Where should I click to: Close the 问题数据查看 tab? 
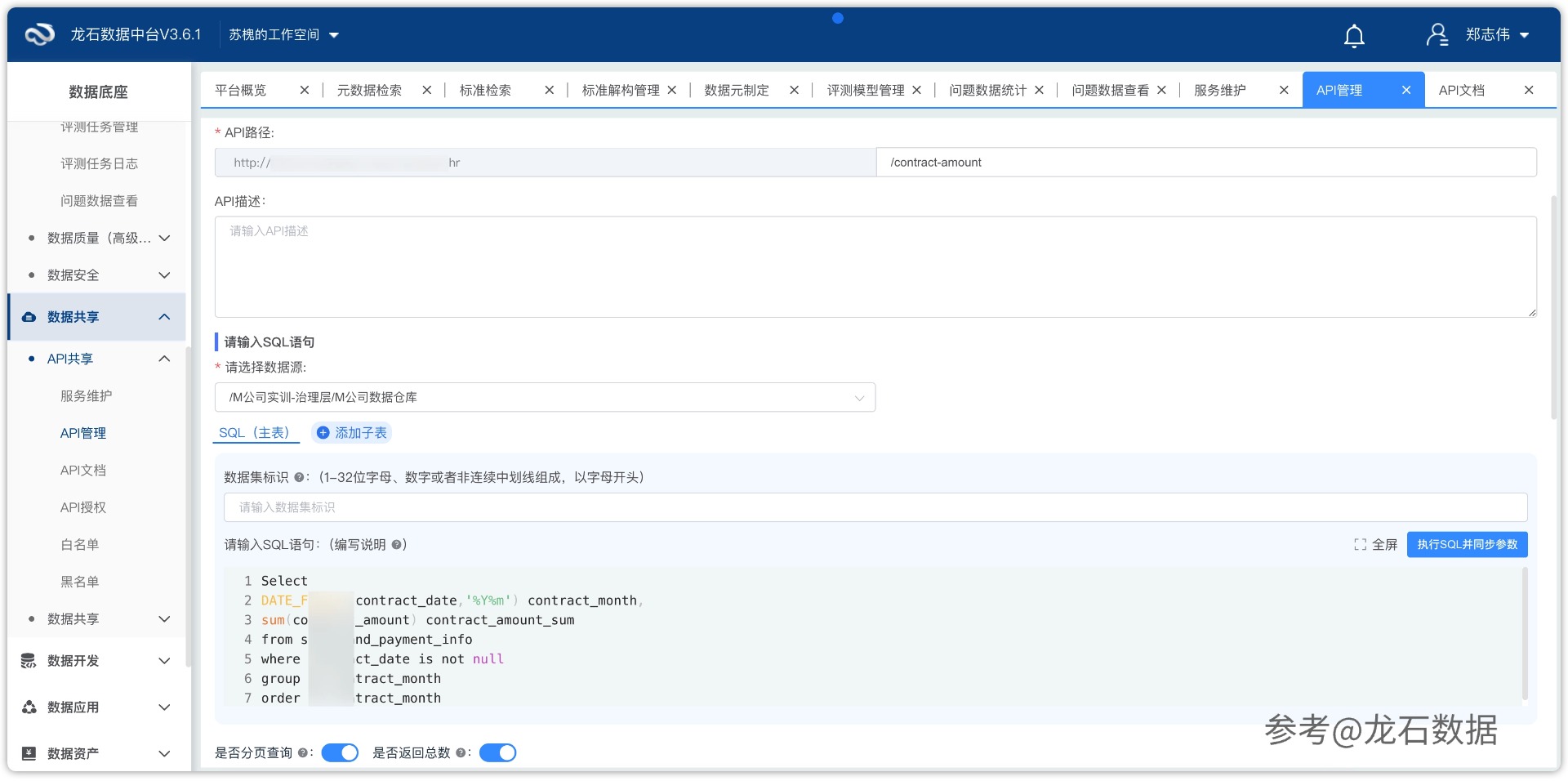click(1161, 90)
